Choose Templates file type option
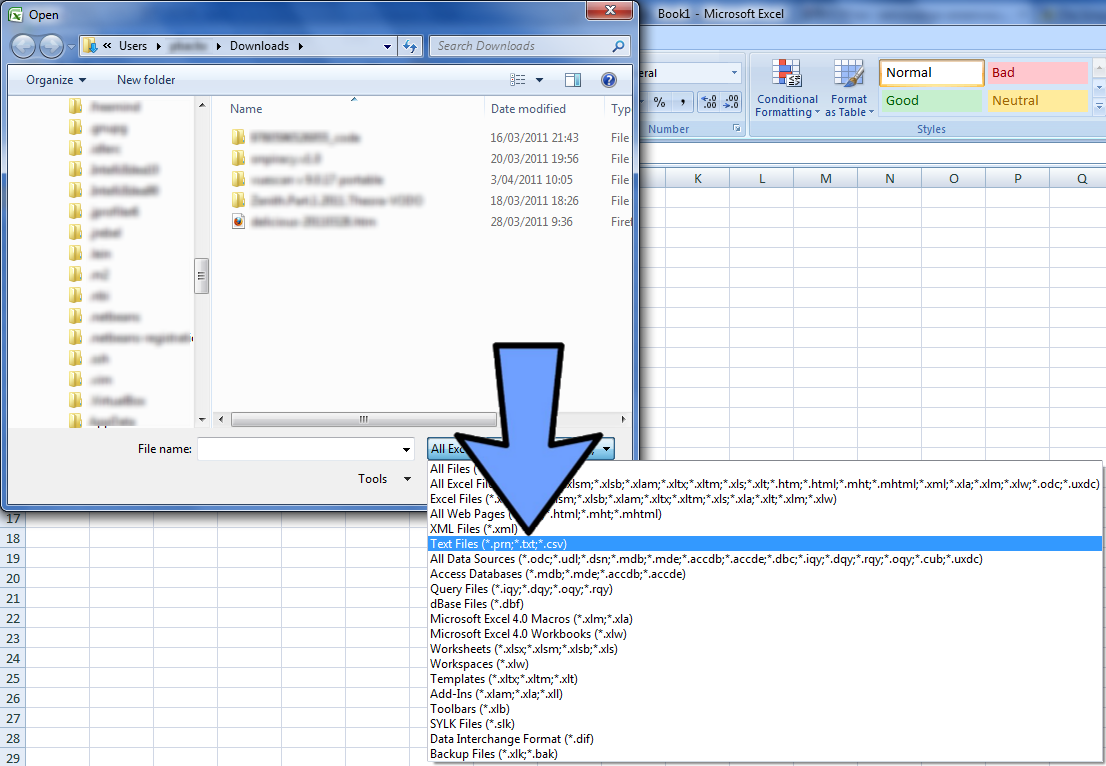 765,679
